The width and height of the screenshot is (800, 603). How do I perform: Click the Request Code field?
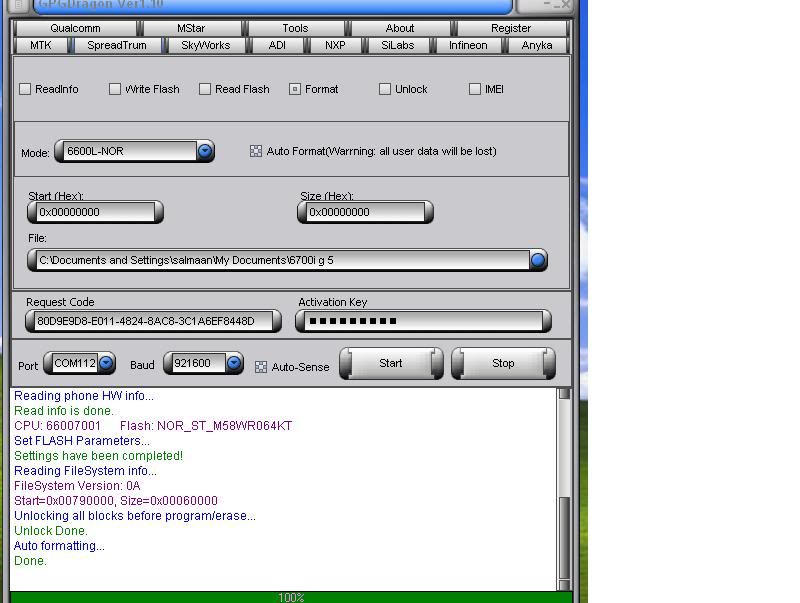[154, 321]
